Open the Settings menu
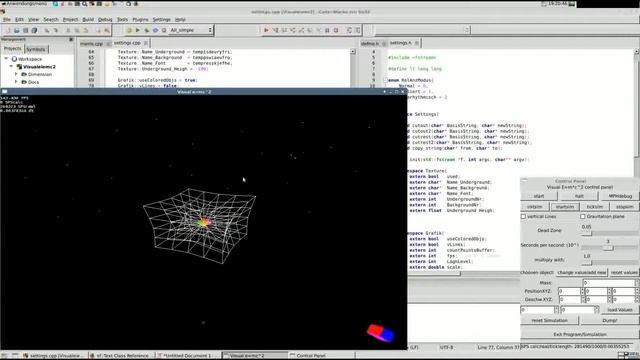This screenshot has height=360, width=640. (x=162, y=20)
